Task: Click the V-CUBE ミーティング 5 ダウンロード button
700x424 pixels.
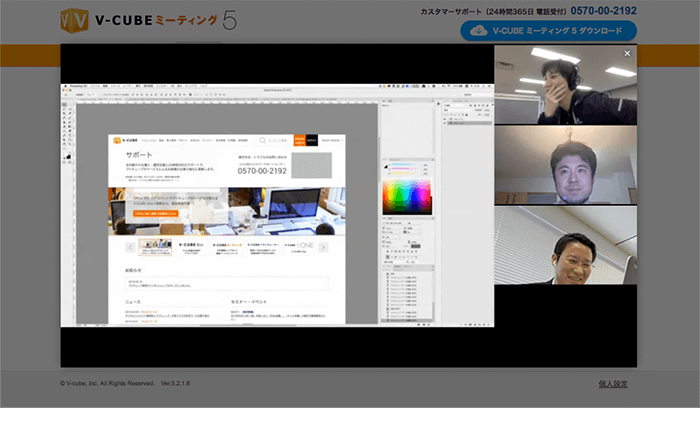Action: pyautogui.click(x=548, y=31)
